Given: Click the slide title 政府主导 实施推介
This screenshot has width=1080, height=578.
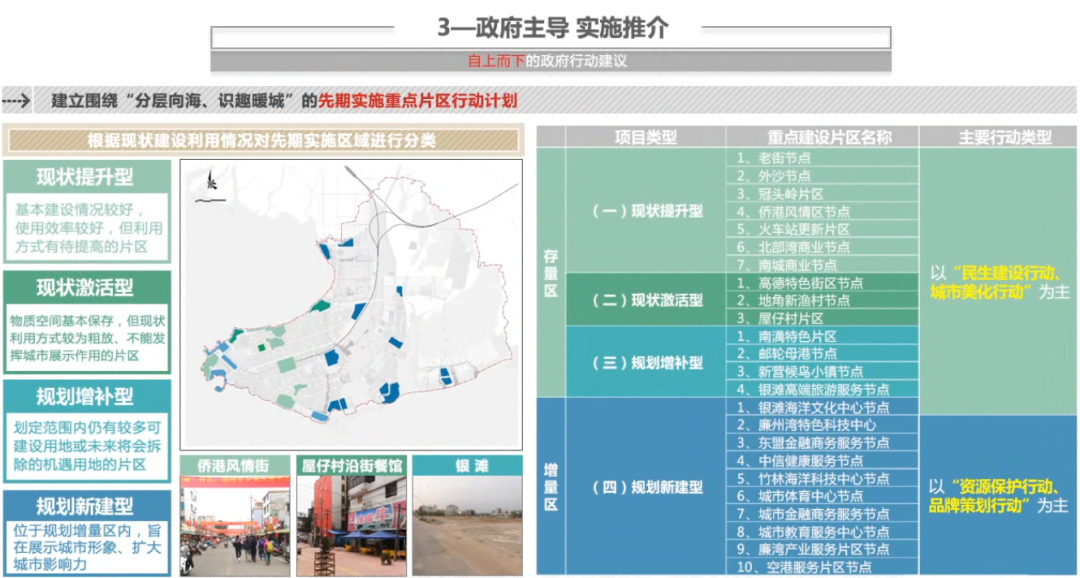Looking at the screenshot, I should pos(553,29).
